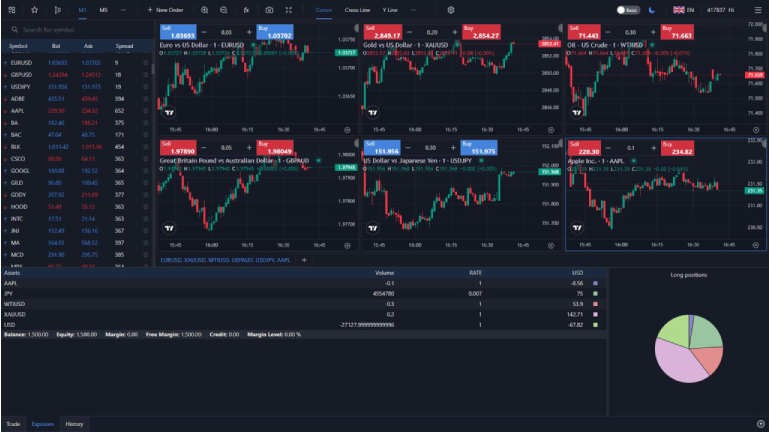
Task: Zoom out the chart
Action: tap(224, 10)
